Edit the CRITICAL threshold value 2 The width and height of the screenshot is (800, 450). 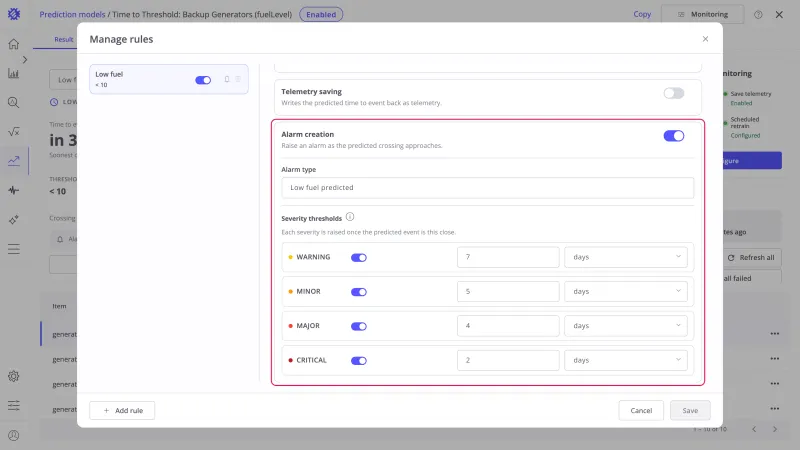click(x=508, y=360)
